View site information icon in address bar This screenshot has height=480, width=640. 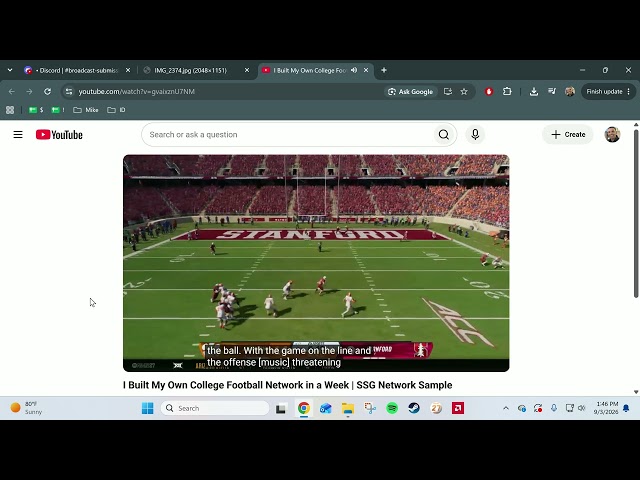[69, 91]
